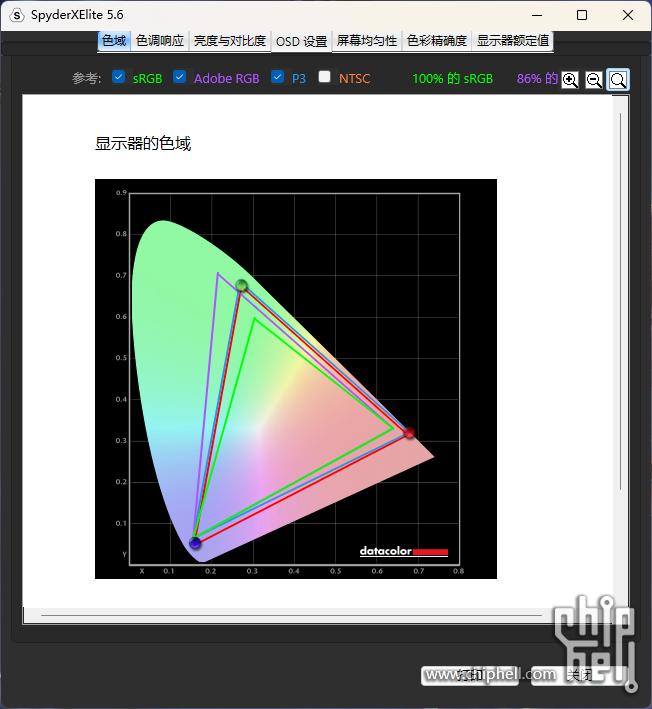
Task: Switch to the OSD 设置 tab
Action: tap(302, 42)
